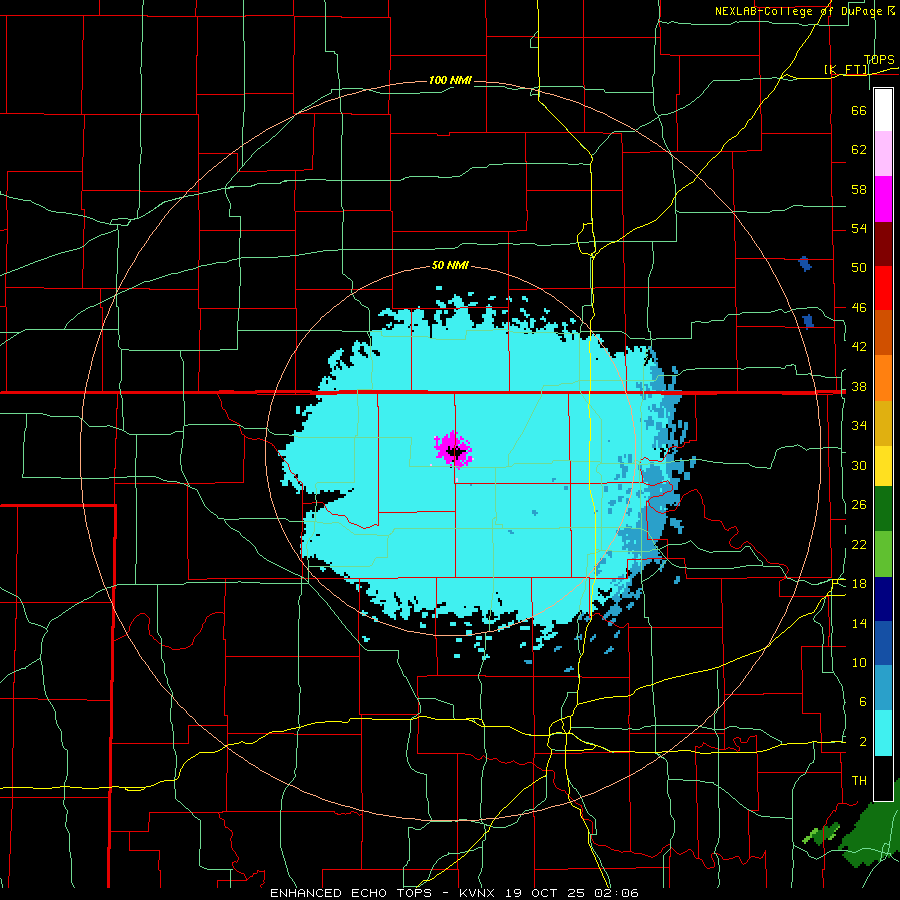This screenshot has height=900, width=900.
Task: Click the gold swatch in the TOPS scale
Action: pos(883,423)
